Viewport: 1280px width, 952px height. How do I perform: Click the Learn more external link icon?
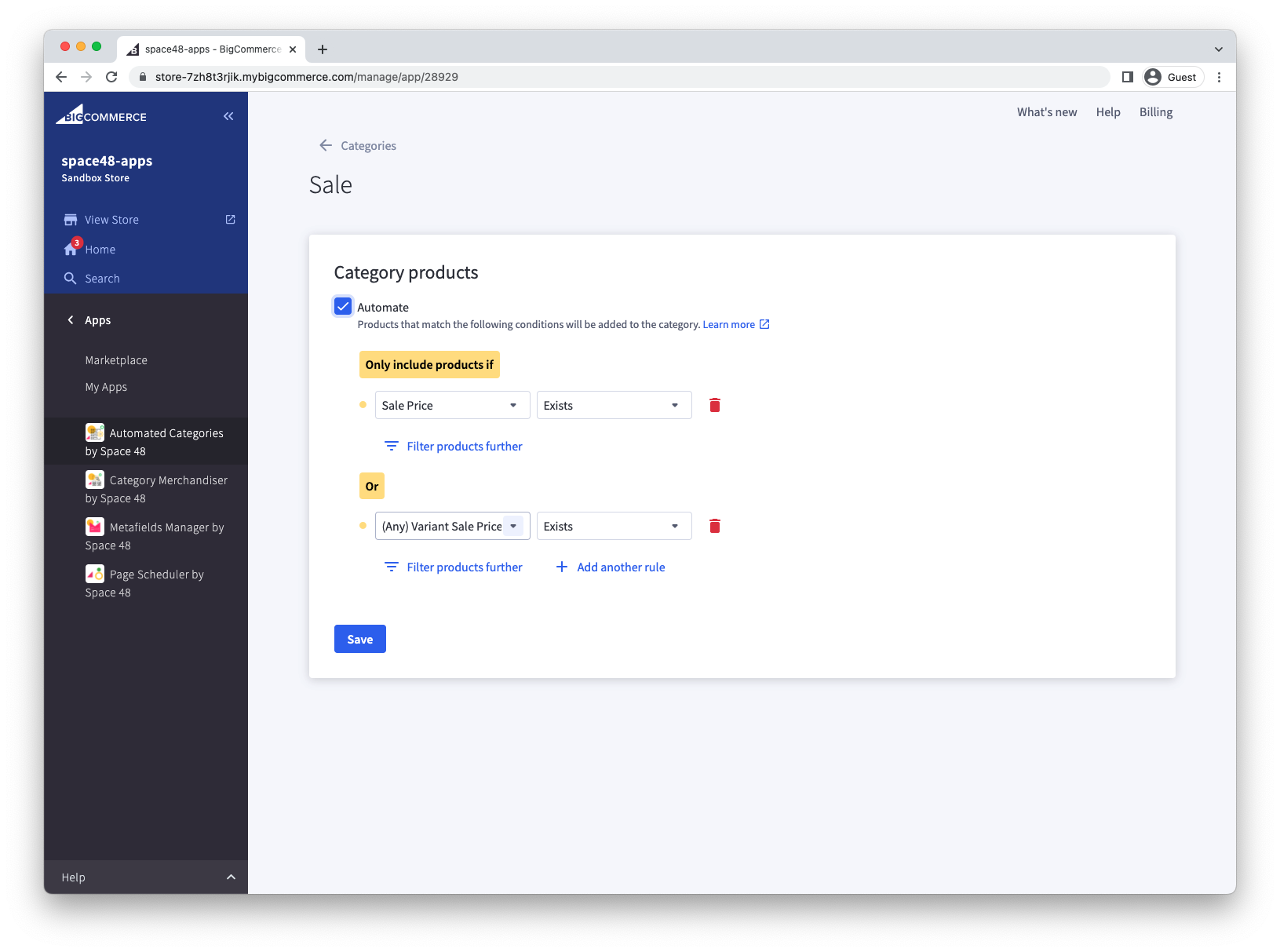coord(764,324)
